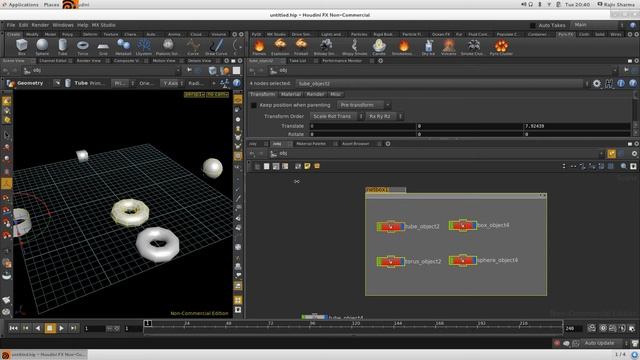Open the Render menu
Image resolution: width=640 pixels, height=360 pixels.
click(40, 25)
